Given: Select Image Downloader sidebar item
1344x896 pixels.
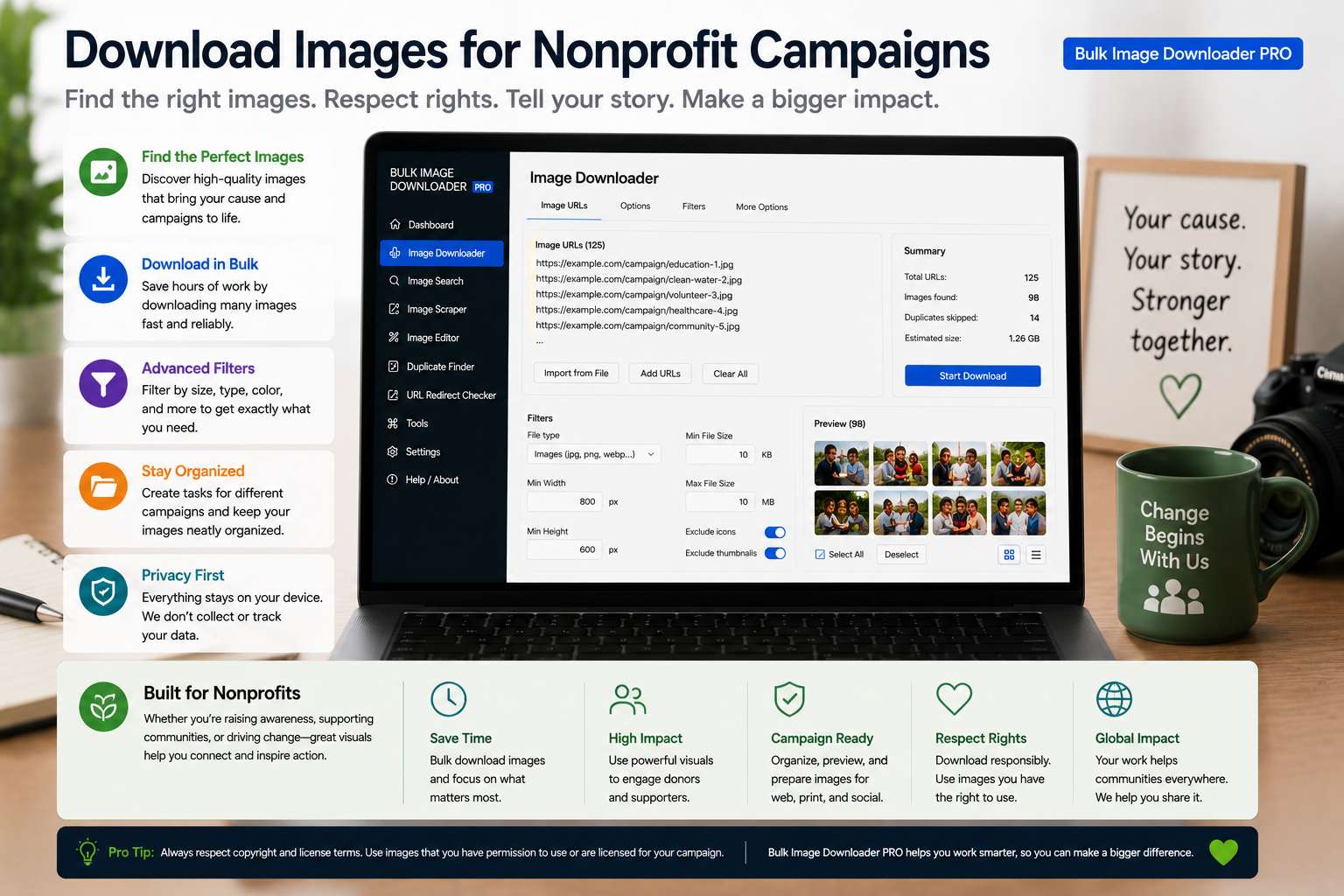Looking at the screenshot, I should [x=442, y=253].
